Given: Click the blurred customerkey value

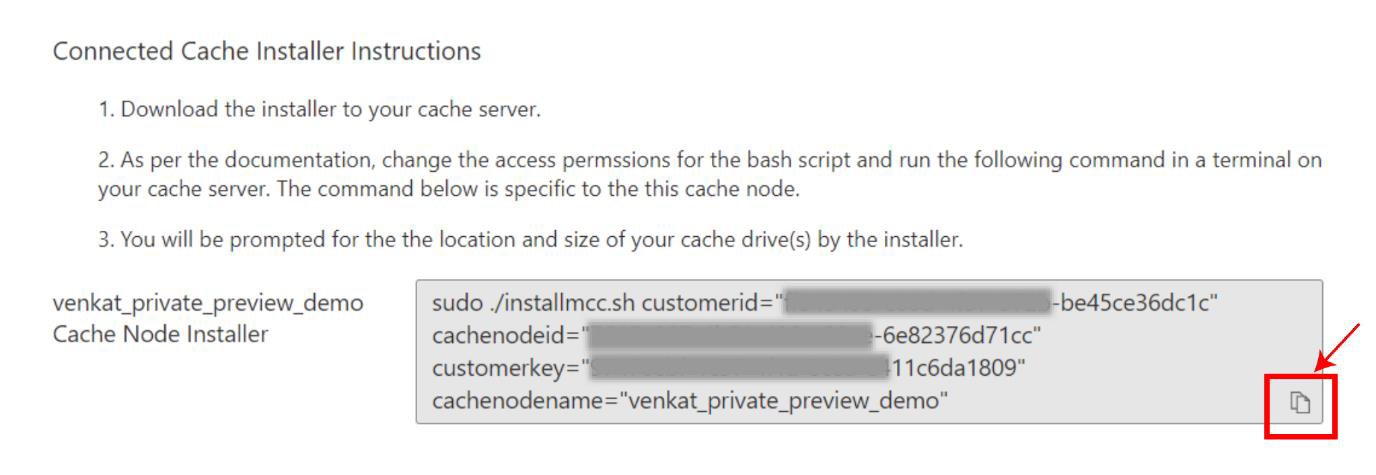Looking at the screenshot, I should click(738, 368).
